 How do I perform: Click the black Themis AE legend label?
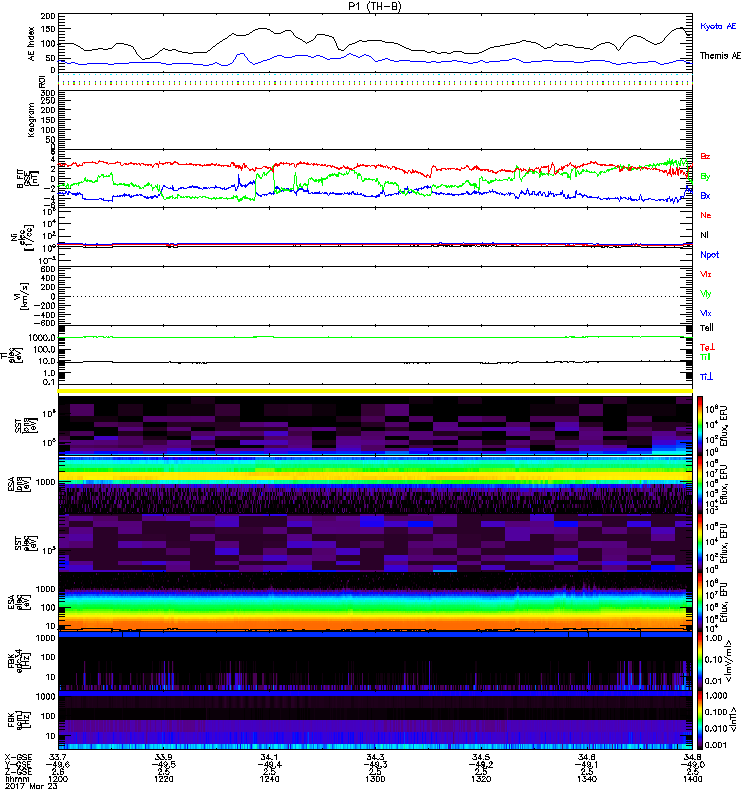(x=720, y=56)
